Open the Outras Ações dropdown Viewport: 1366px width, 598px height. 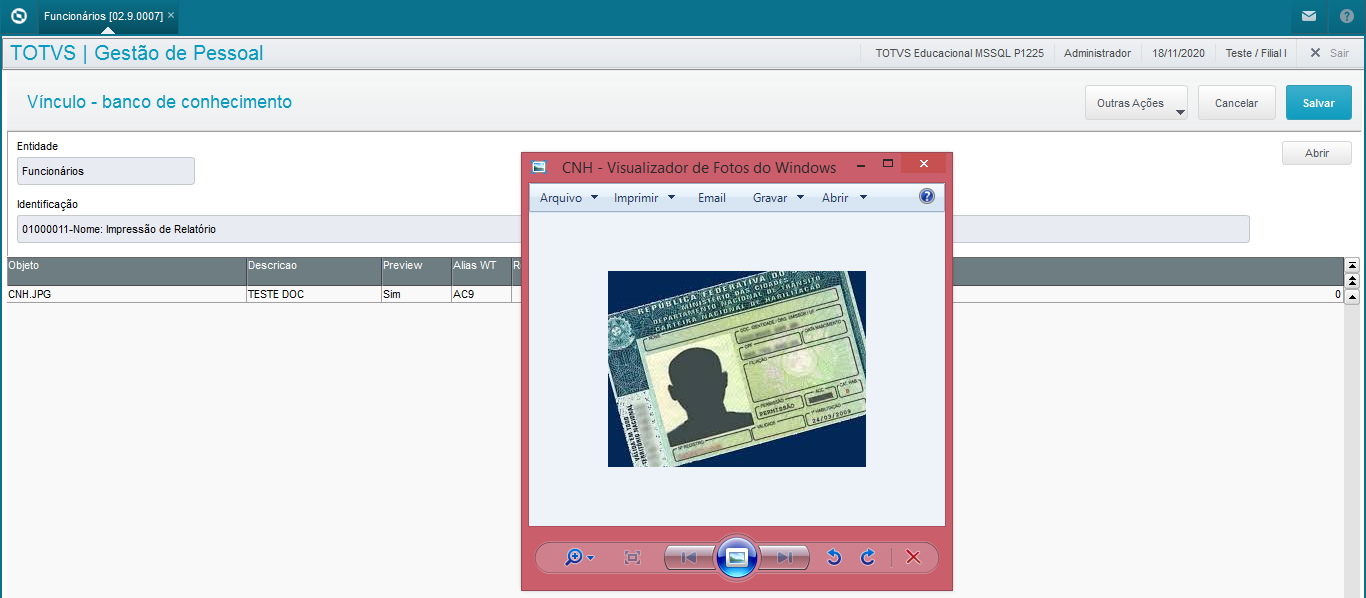tap(1136, 103)
